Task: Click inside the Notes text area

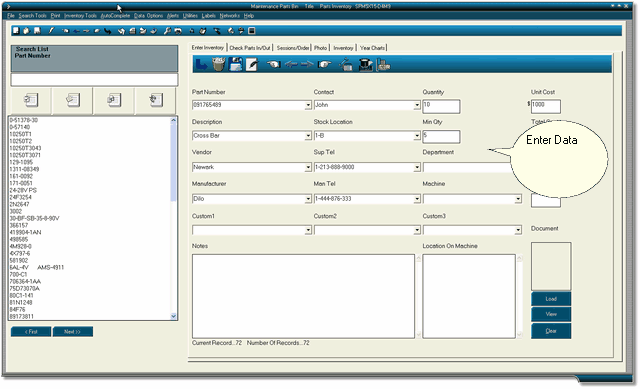Action: tap(303, 296)
